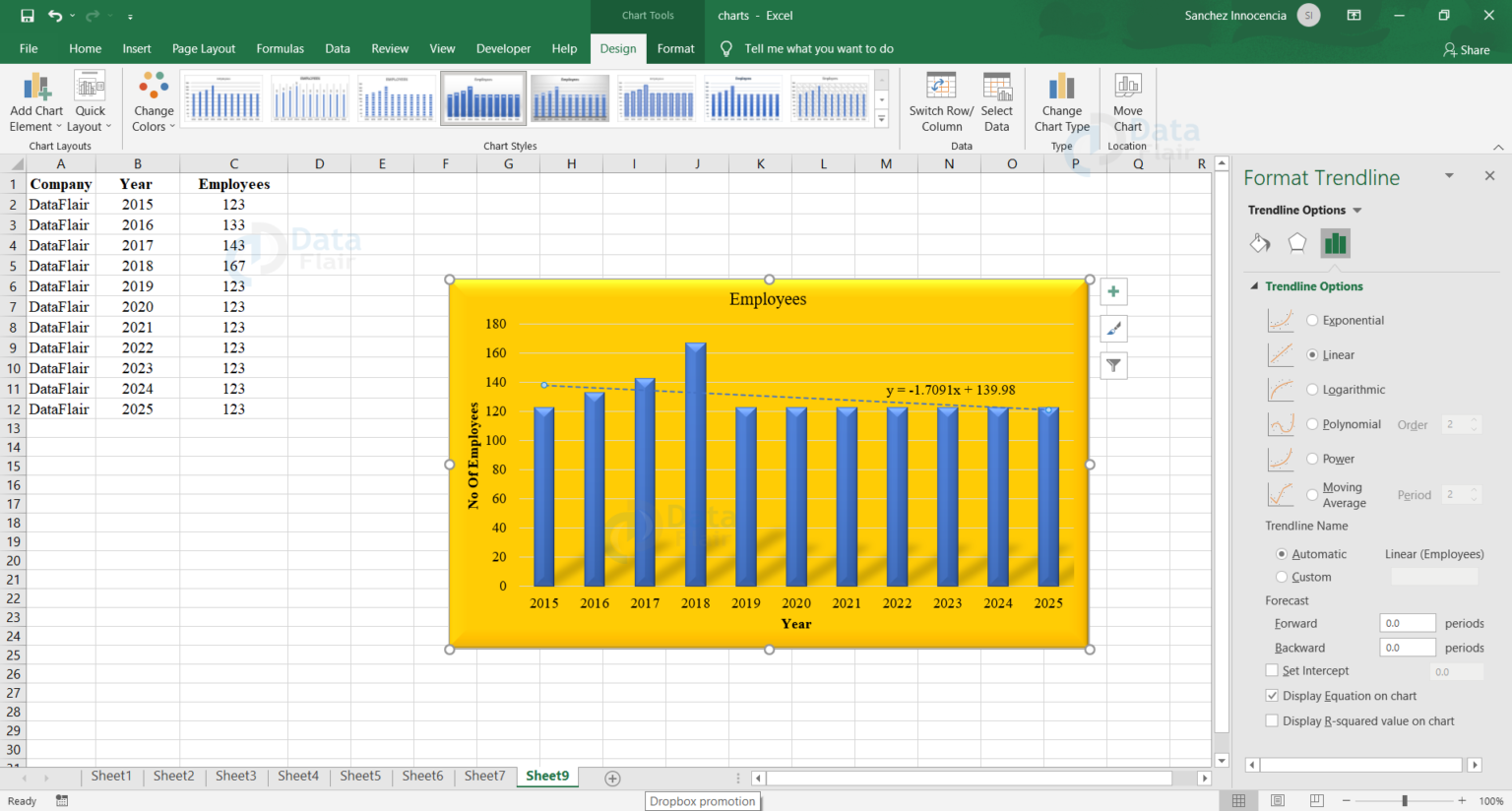
Task: Click the Save icon in title bar
Action: 28,16
